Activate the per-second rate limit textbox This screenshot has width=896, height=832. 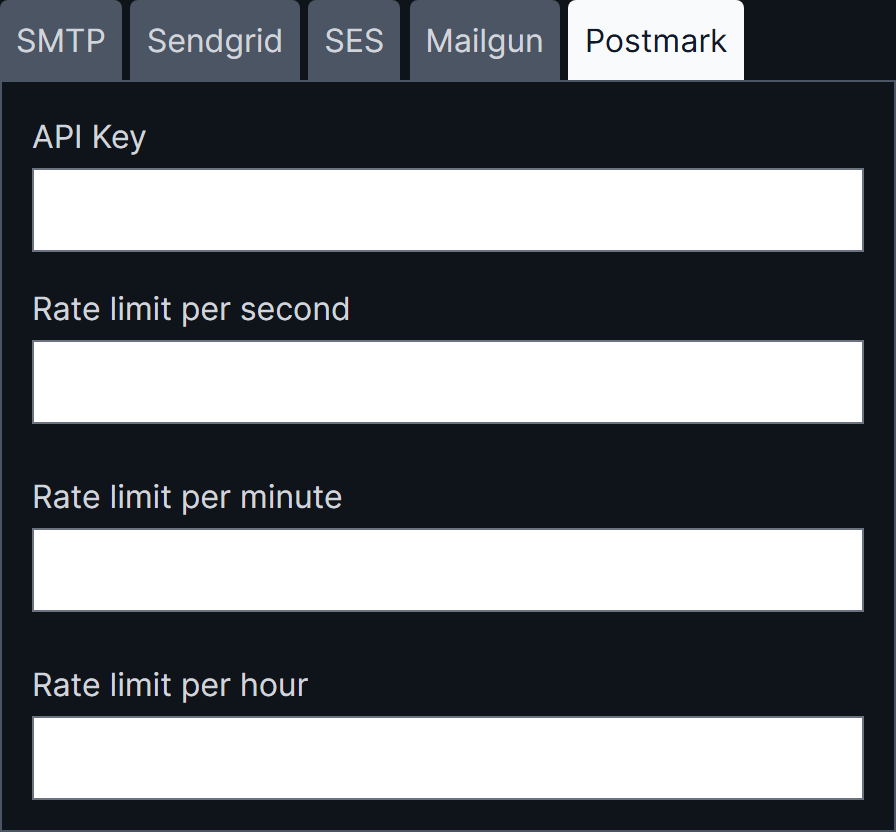tap(448, 382)
